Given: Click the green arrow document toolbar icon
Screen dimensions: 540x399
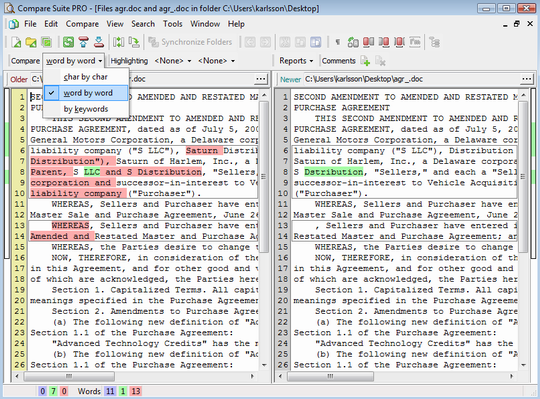Looking at the screenshot, I should [x=134, y=42].
